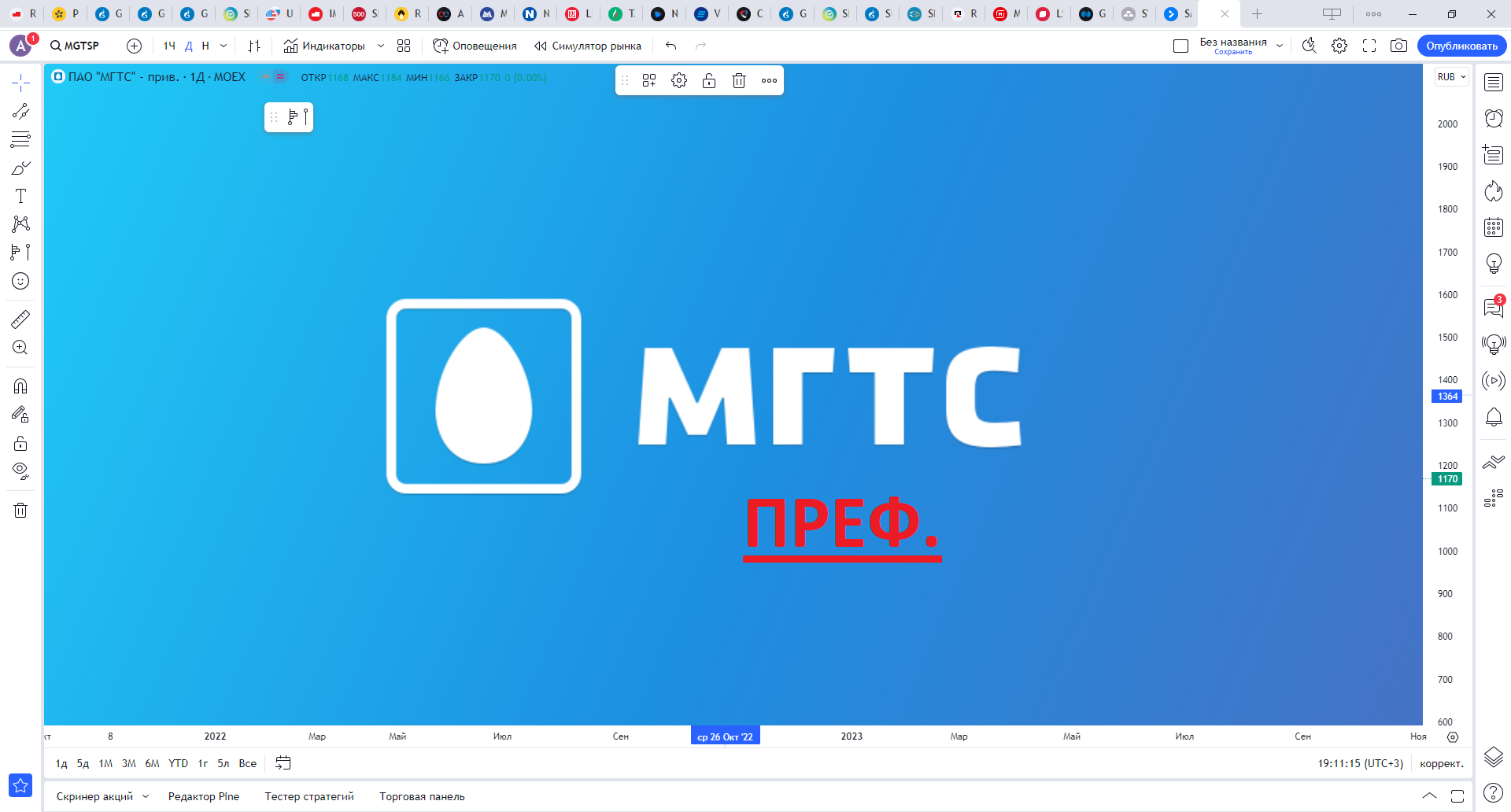
Task: Open forecasting tools in the left toolbar
Action: (20, 253)
